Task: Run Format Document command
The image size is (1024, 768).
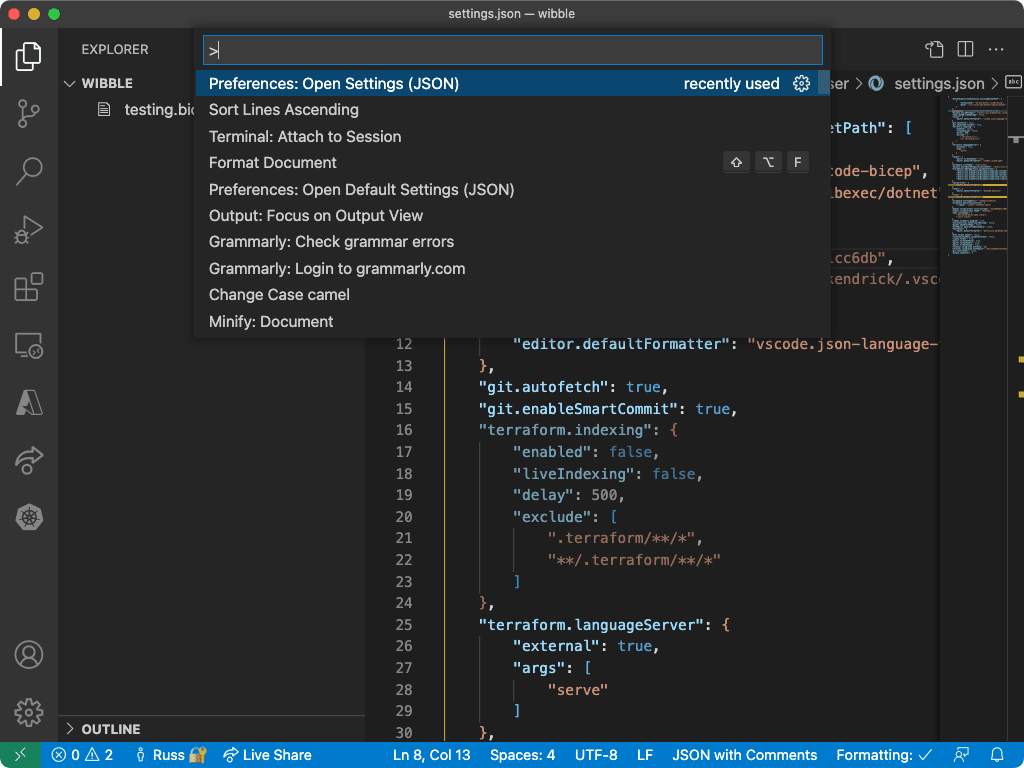Action: [x=513, y=163]
